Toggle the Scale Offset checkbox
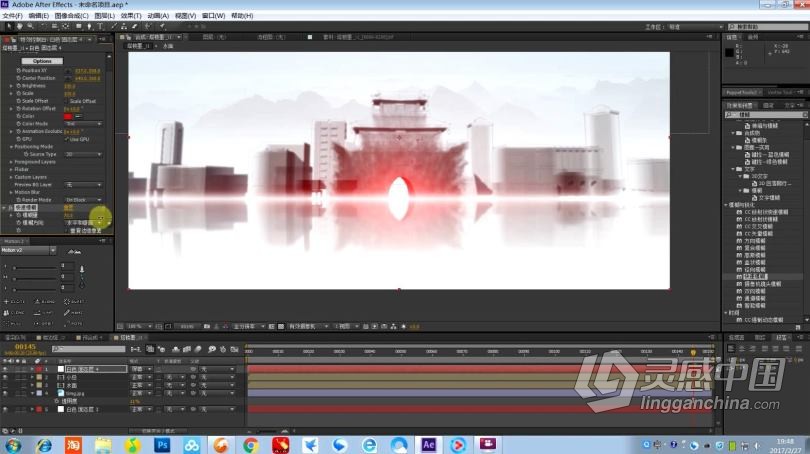The width and height of the screenshot is (810, 454). point(67,101)
